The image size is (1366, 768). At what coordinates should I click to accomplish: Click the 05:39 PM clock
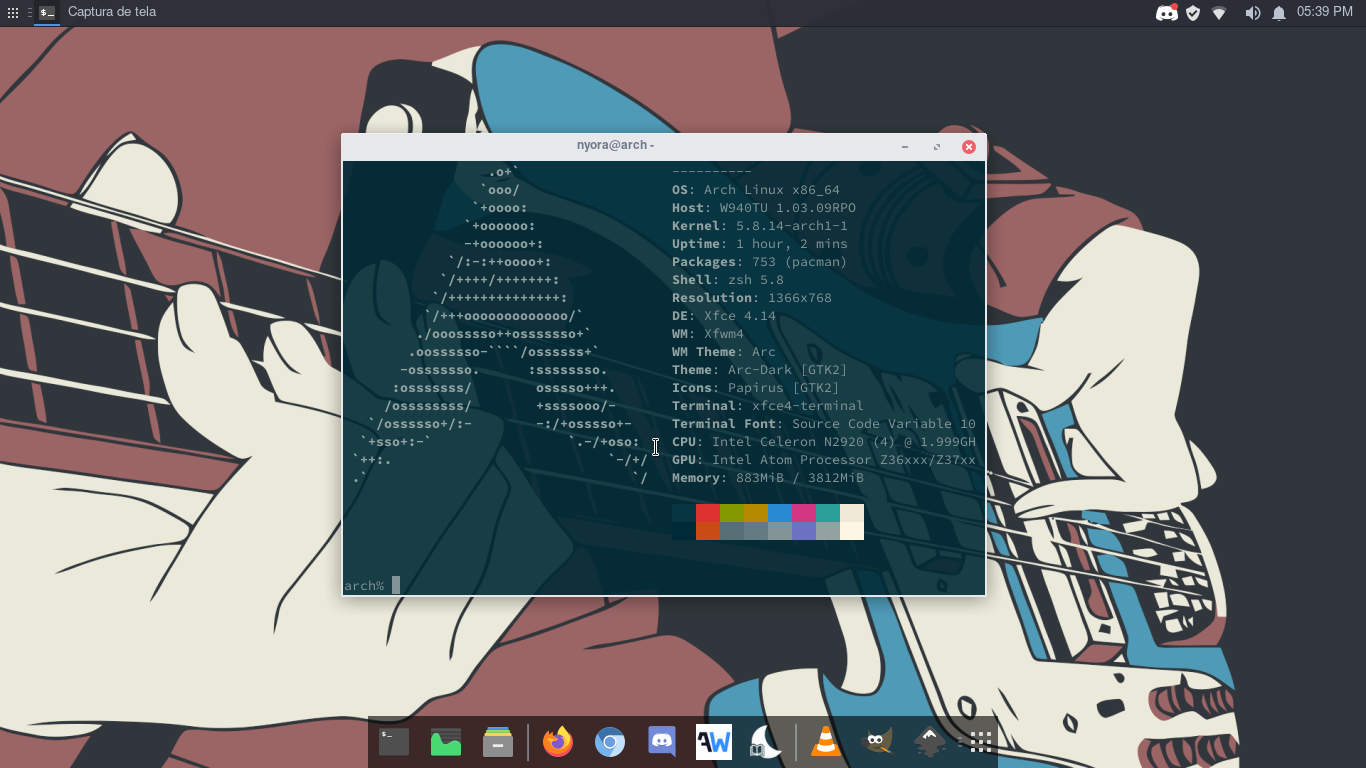tap(1324, 12)
